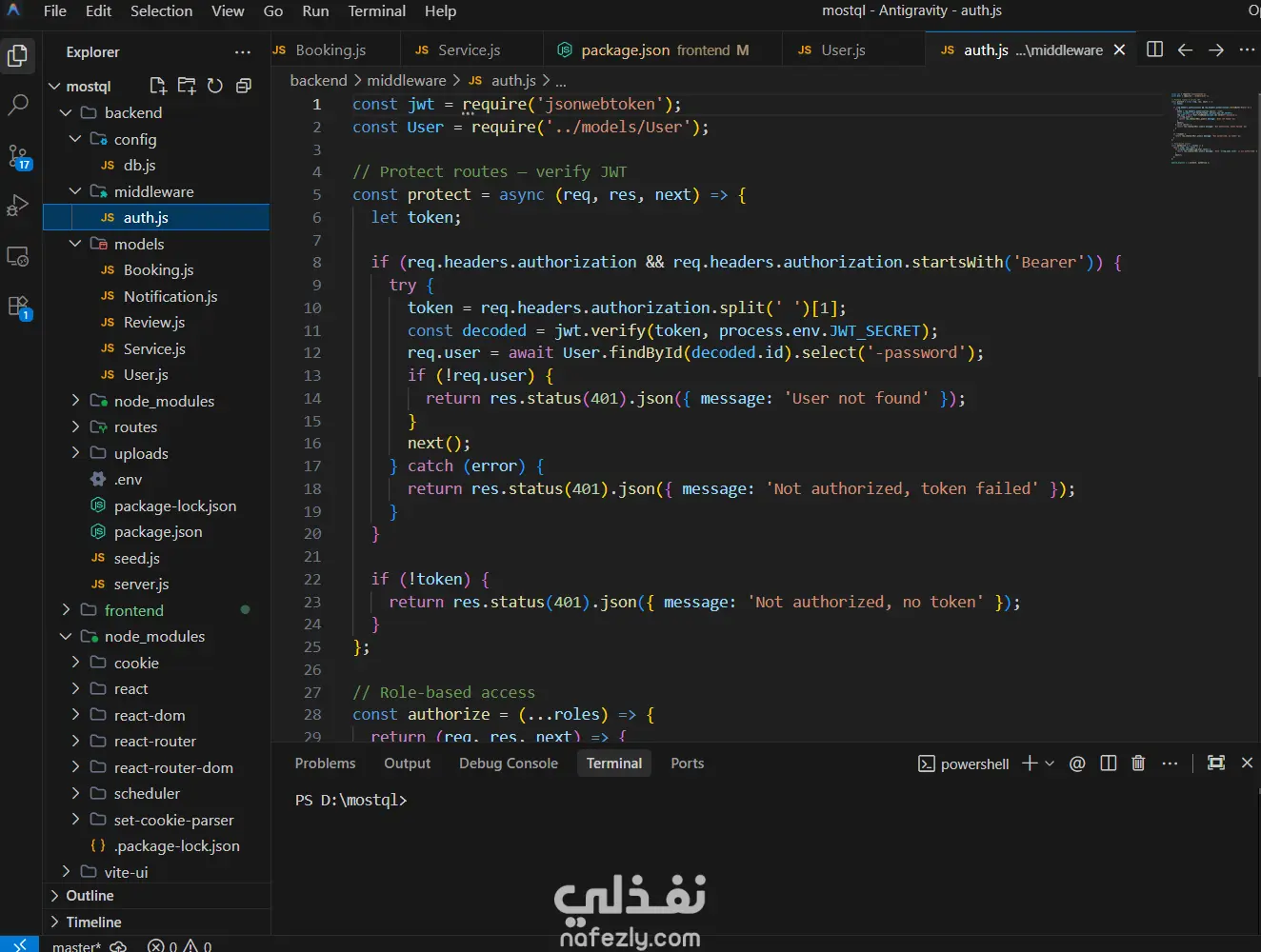Click the remote window indicator in status bar
This screenshot has width=1261, height=952.
click(19, 945)
